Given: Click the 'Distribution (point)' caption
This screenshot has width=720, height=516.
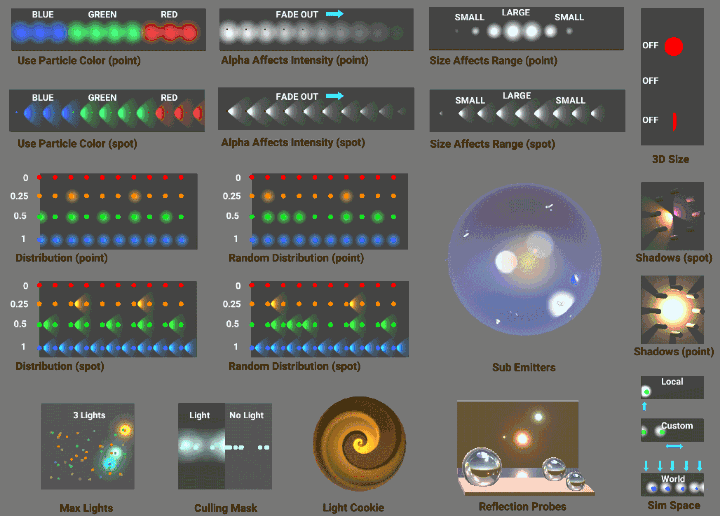Looking at the screenshot, I should click(x=62, y=258).
